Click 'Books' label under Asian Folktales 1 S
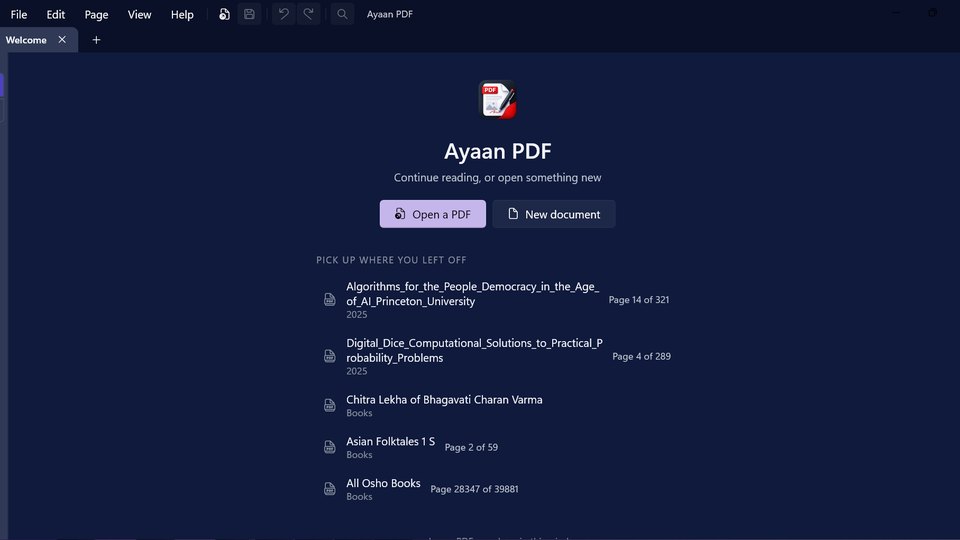 (359, 455)
